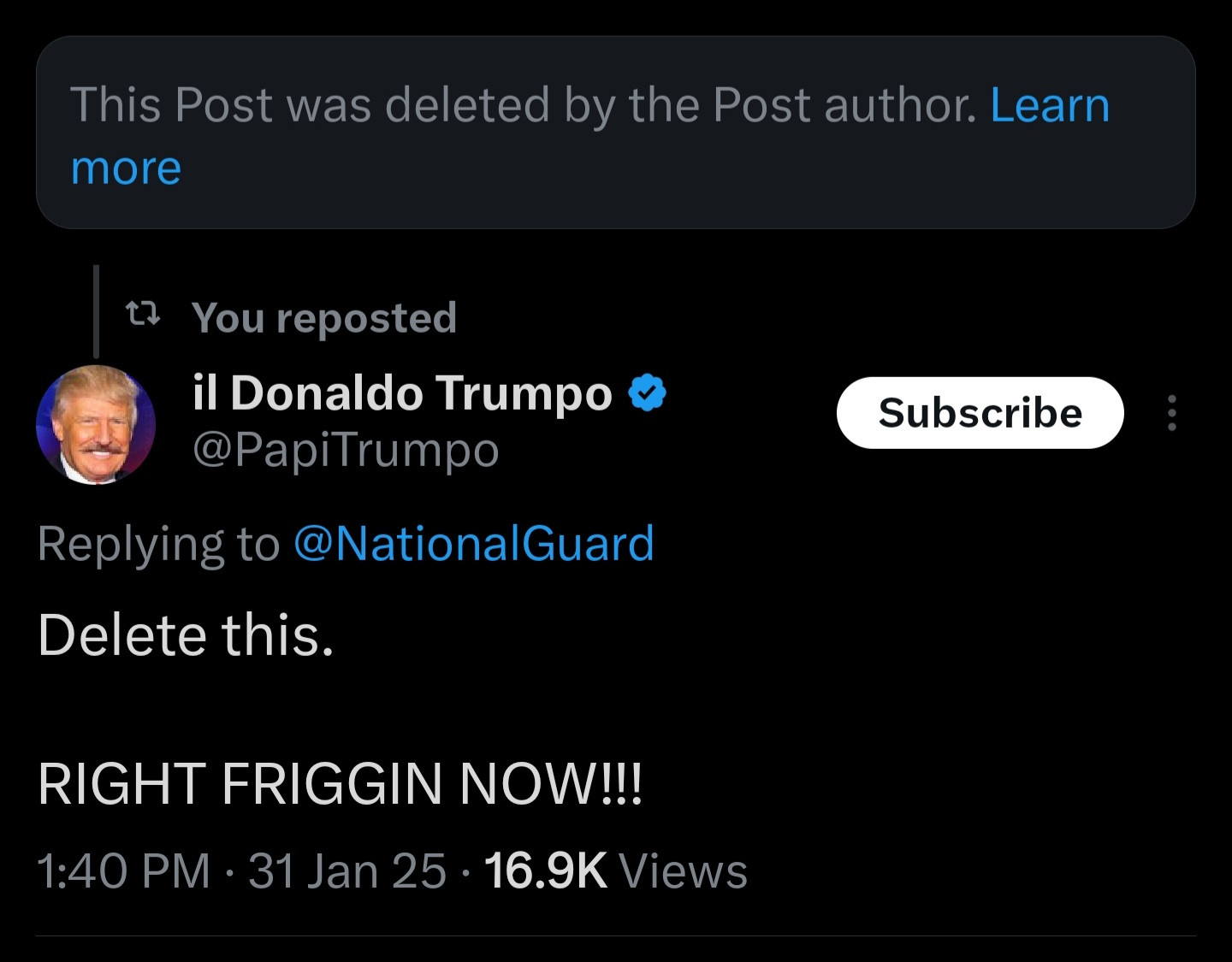Click the repost arrows icon
Screen dimensions: 1232x962
(x=143, y=315)
